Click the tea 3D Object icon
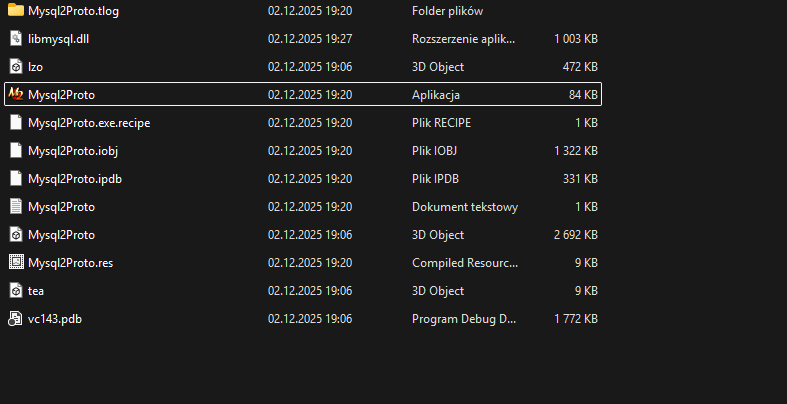787x404 pixels. click(x=16, y=290)
